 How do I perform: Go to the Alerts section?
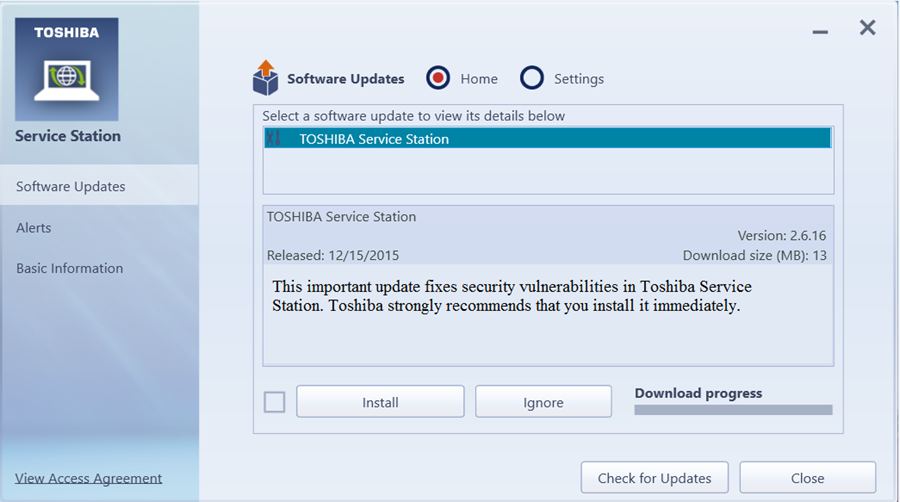click(x=34, y=228)
